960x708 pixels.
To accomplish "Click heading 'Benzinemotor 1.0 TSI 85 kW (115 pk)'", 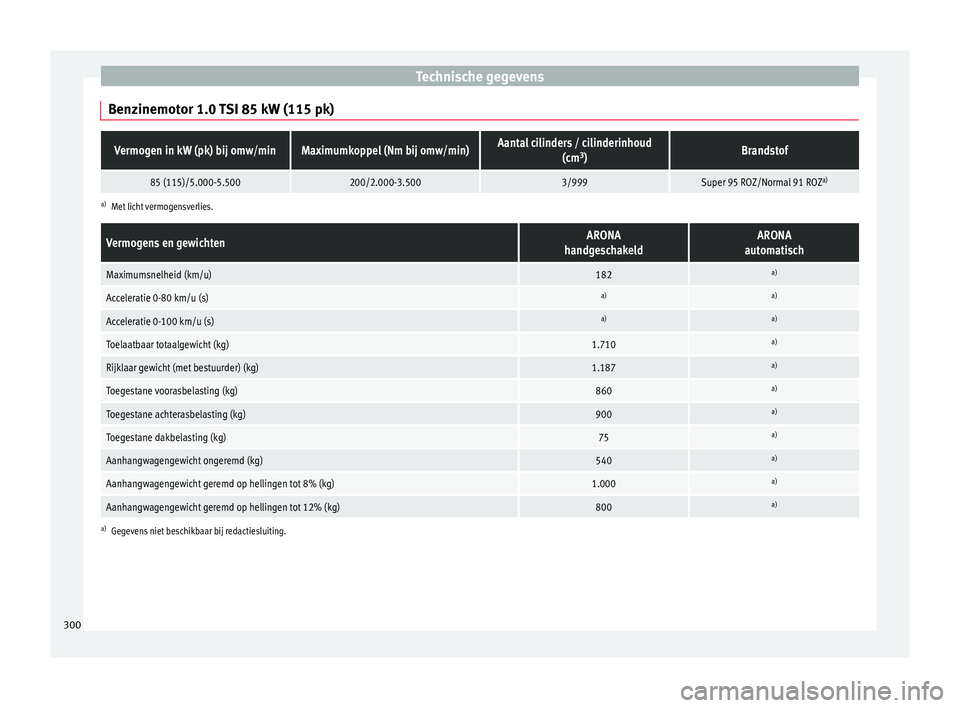I will coord(221,110).
